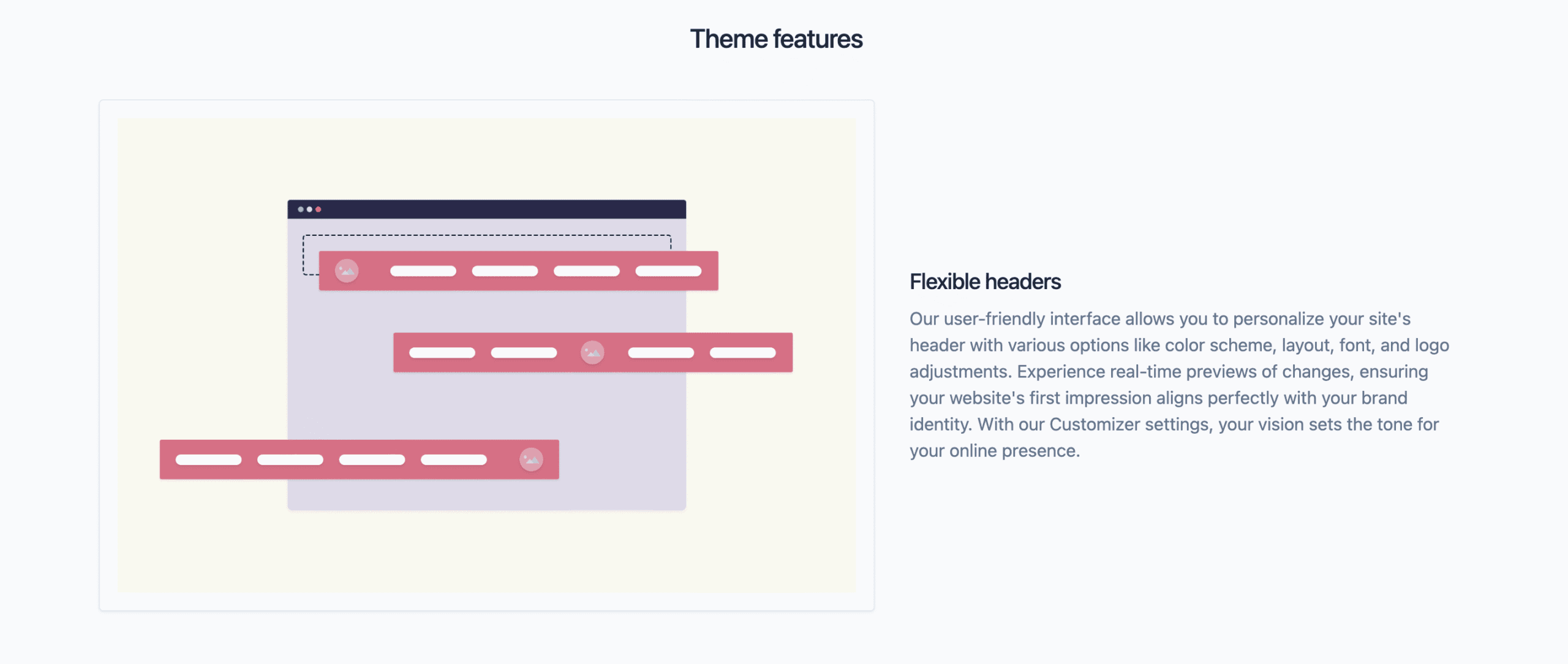The height and width of the screenshot is (664, 1568).
Task: Click the grey dot in illustrated browser titlebar
Action: (x=301, y=209)
